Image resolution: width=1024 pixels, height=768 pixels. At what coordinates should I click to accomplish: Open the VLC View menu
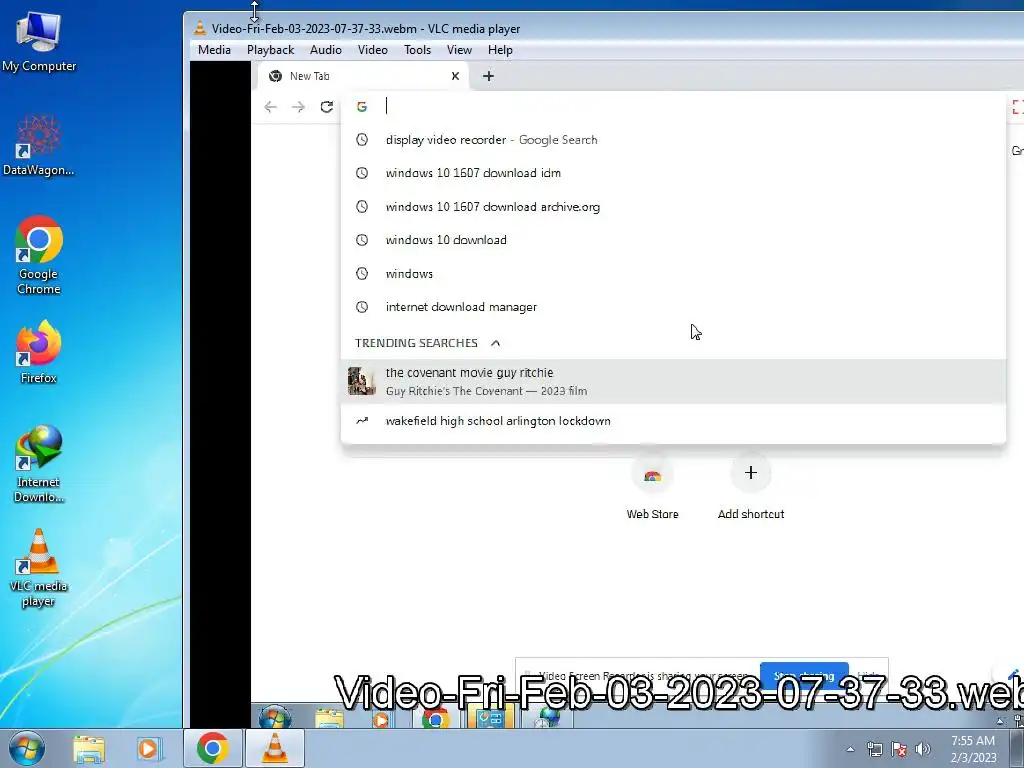click(x=459, y=50)
